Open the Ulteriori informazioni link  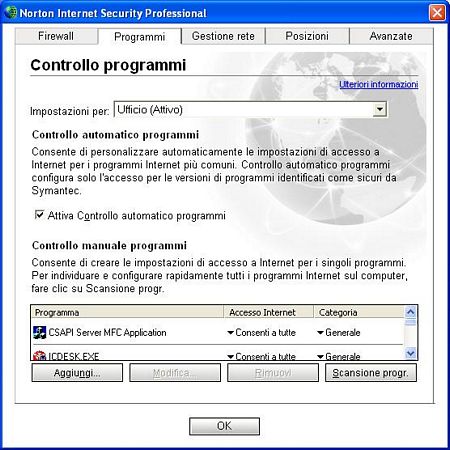tap(379, 84)
